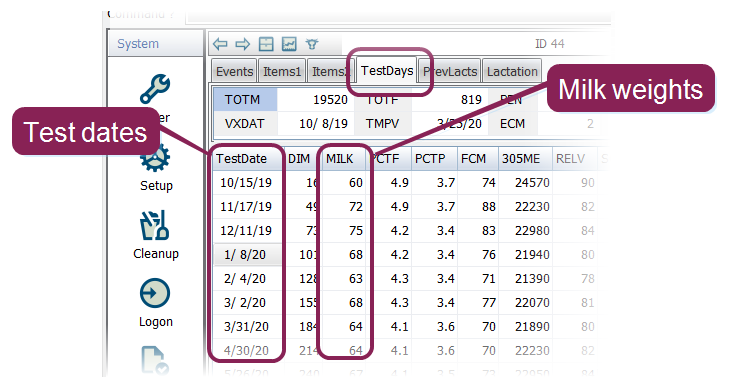The height and width of the screenshot is (389, 732).
Task: Click RELV value 90
Action: 588,183
